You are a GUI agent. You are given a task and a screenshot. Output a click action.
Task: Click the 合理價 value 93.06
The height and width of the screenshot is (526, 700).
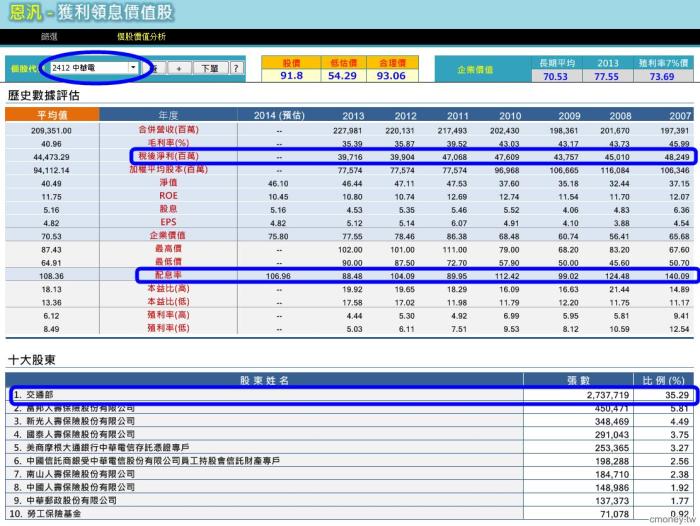pos(391,75)
